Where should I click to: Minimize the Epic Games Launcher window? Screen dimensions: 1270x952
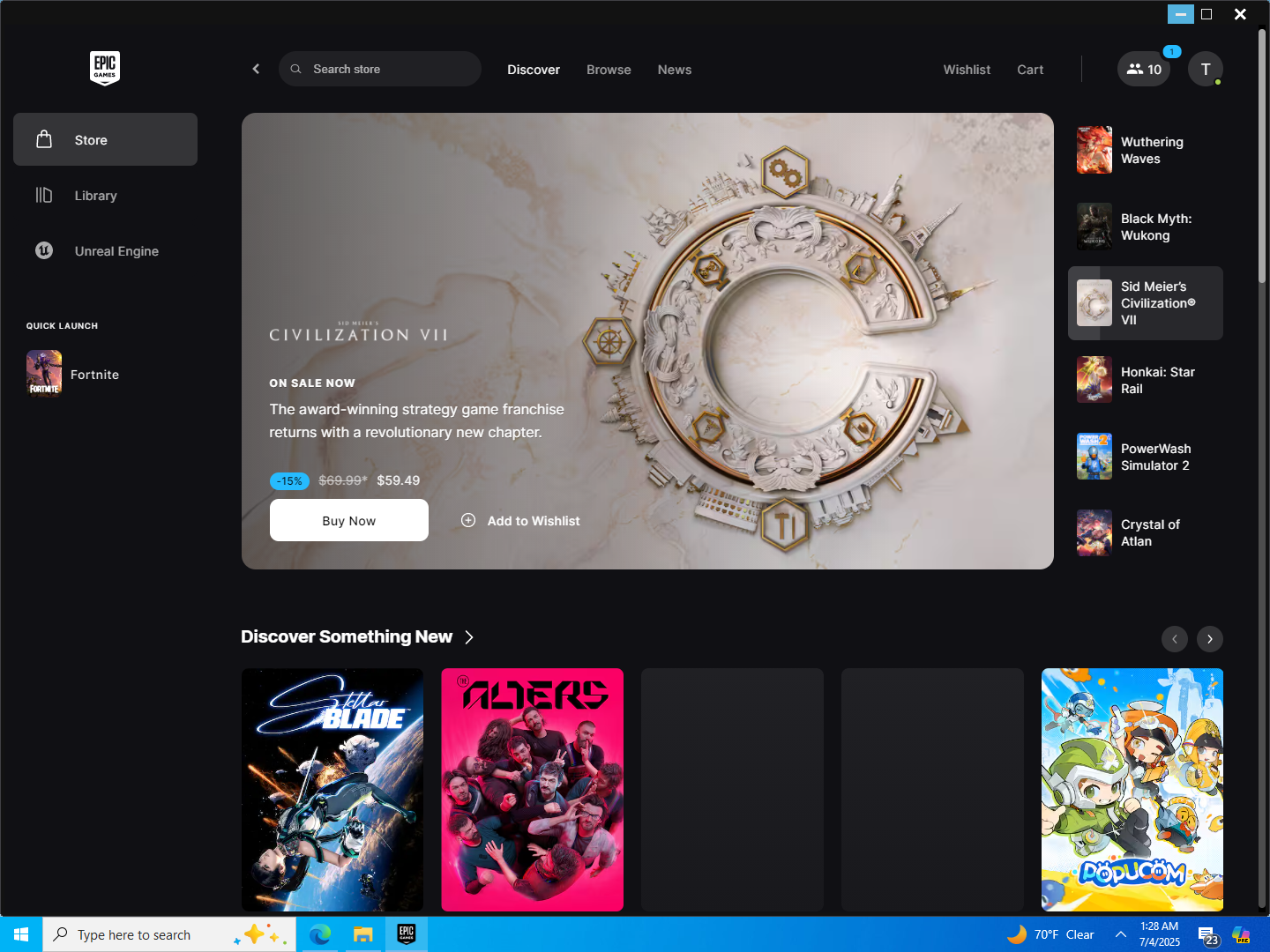click(1180, 14)
